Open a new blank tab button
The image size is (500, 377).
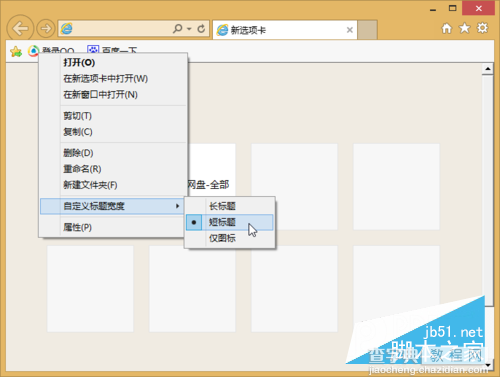tap(367, 30)
